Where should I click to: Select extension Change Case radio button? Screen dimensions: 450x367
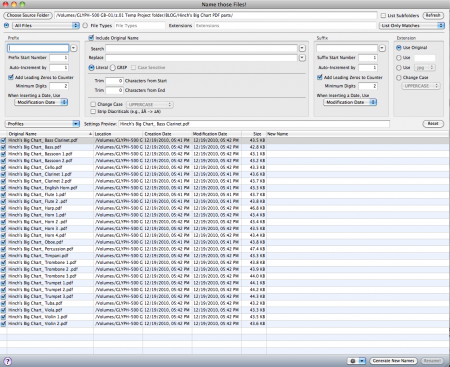(x=399, y=78)
